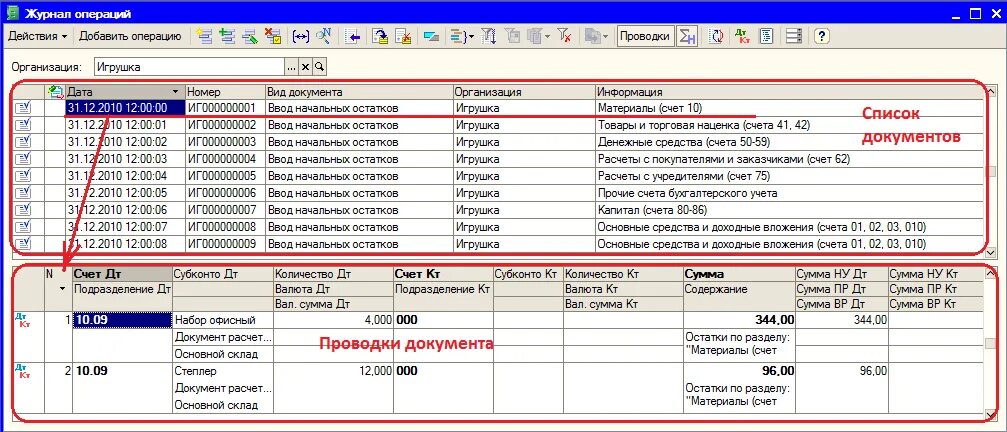Select Набор офисный subconto cell

pyautogui.click(x=223, y=320)
